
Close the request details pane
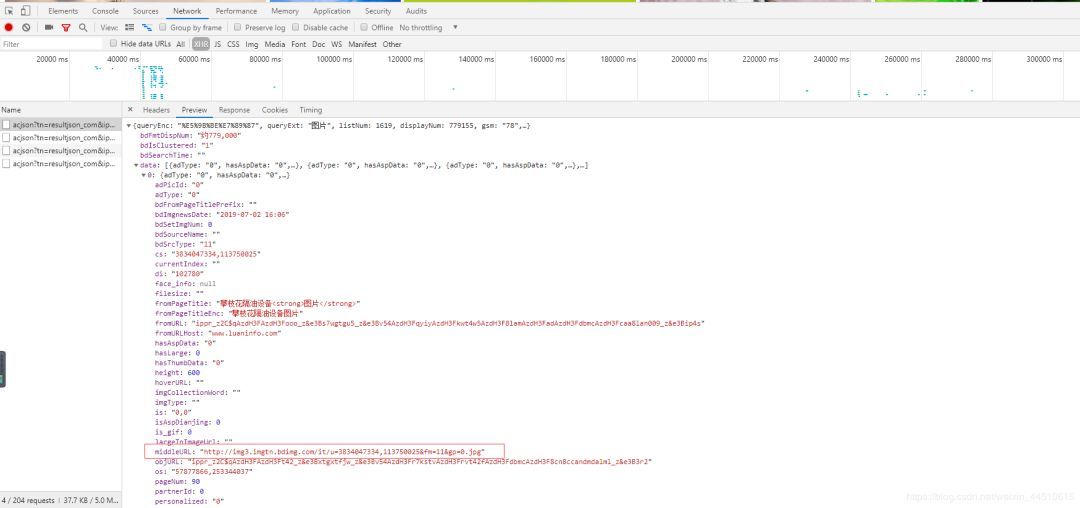pos(130,109)
